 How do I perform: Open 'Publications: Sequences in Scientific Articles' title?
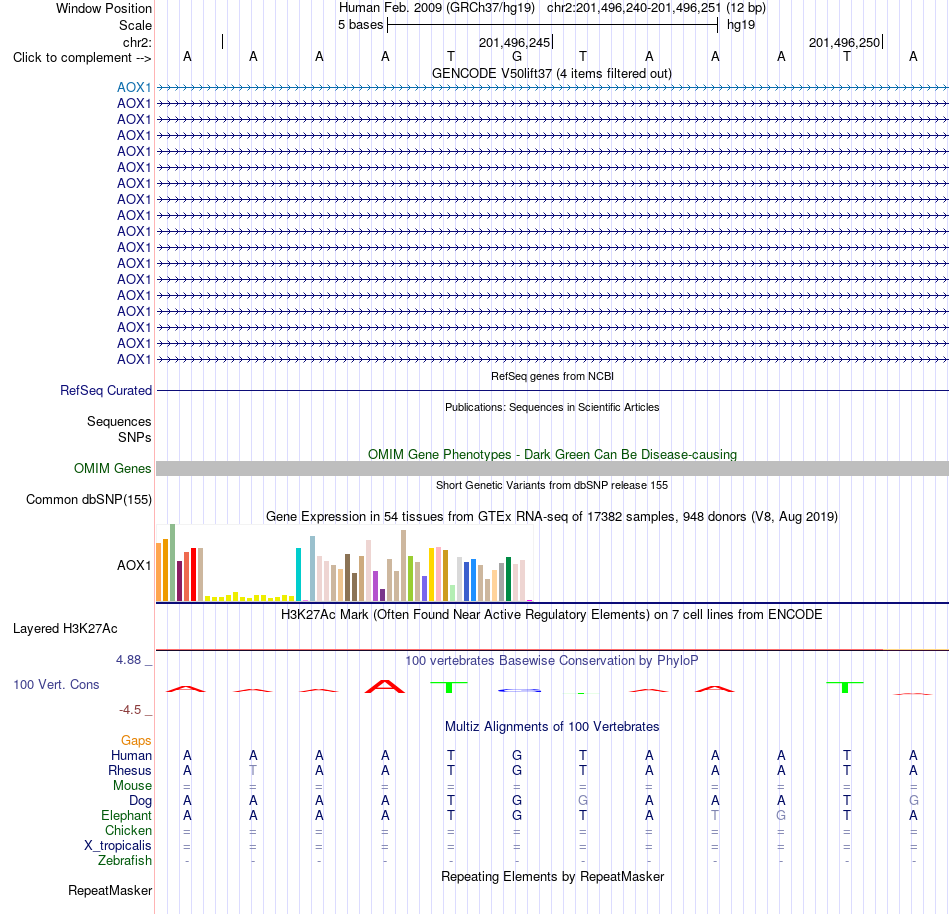point(552,407)
